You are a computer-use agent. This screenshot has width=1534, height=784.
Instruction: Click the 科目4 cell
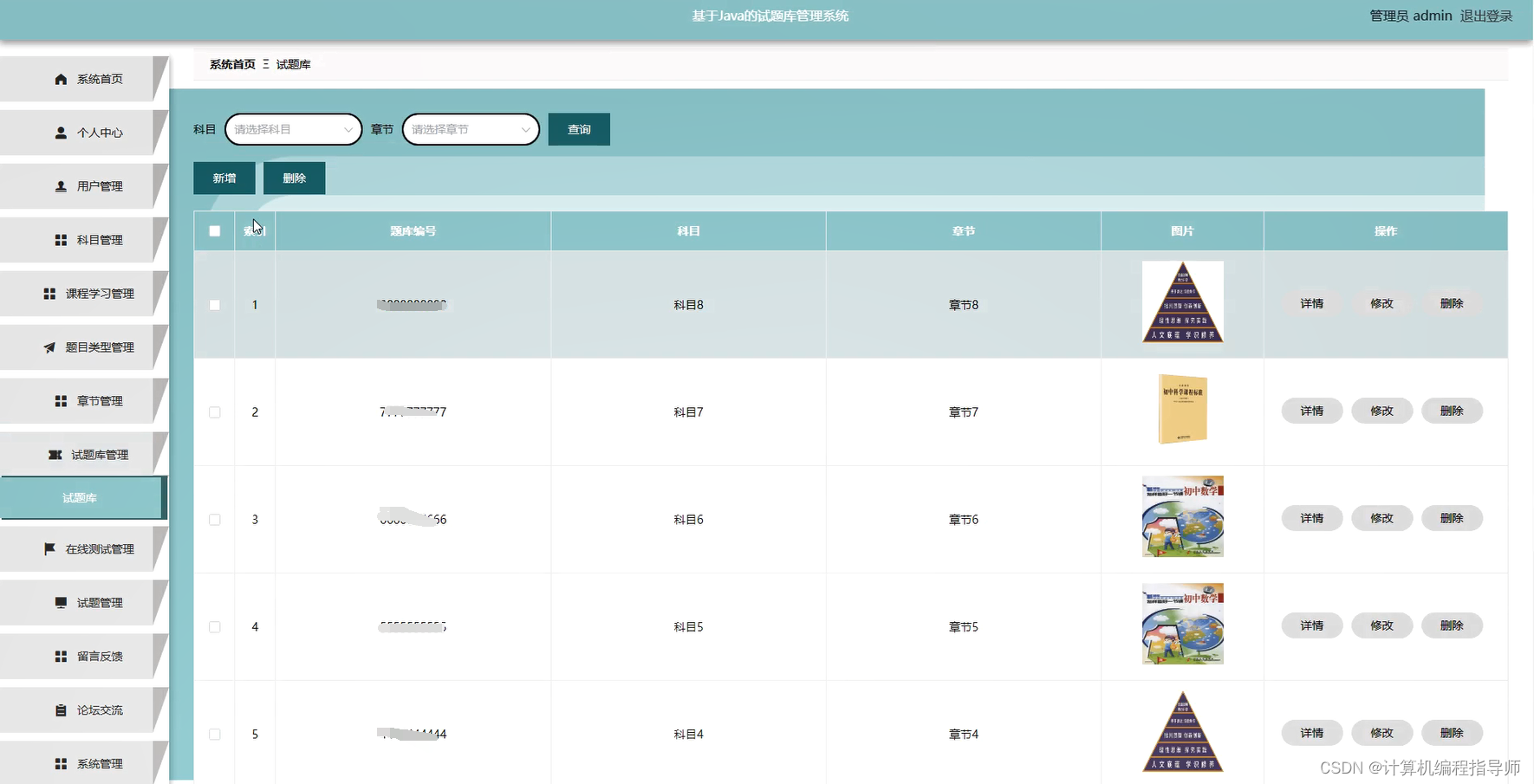[689, 735]
